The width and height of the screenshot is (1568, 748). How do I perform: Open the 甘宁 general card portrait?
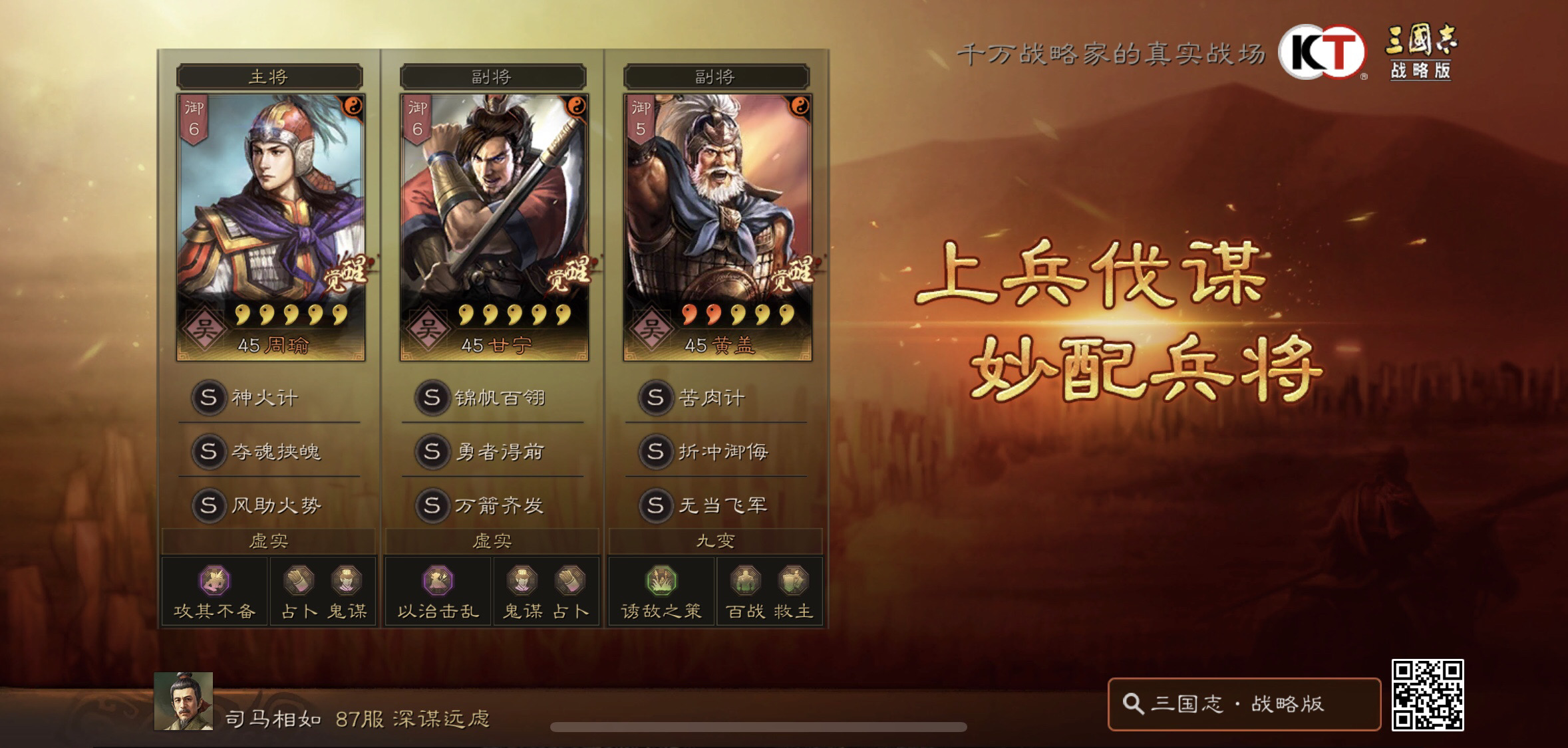point(494,227)
